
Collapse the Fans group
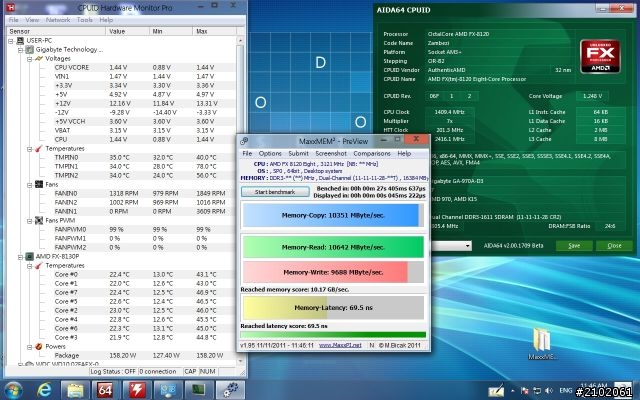click(29, 185)
